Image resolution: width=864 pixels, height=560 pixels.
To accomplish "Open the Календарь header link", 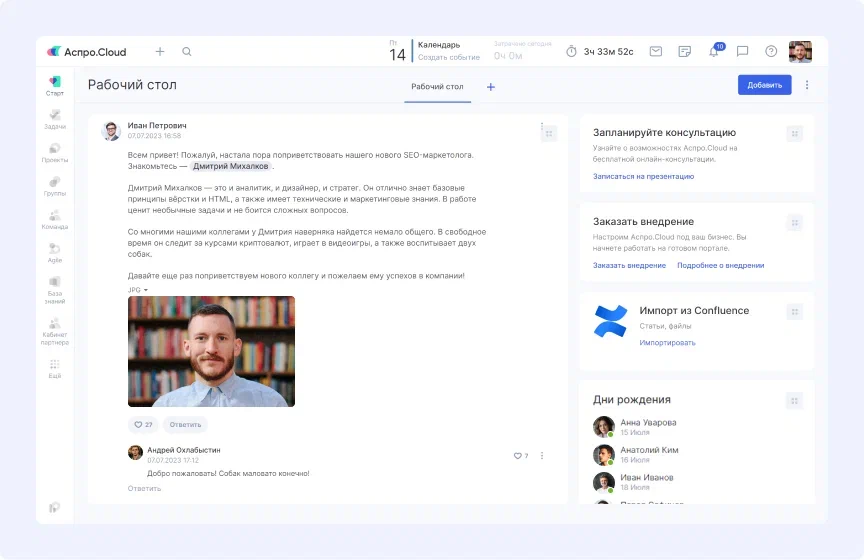I will (439, 45).
